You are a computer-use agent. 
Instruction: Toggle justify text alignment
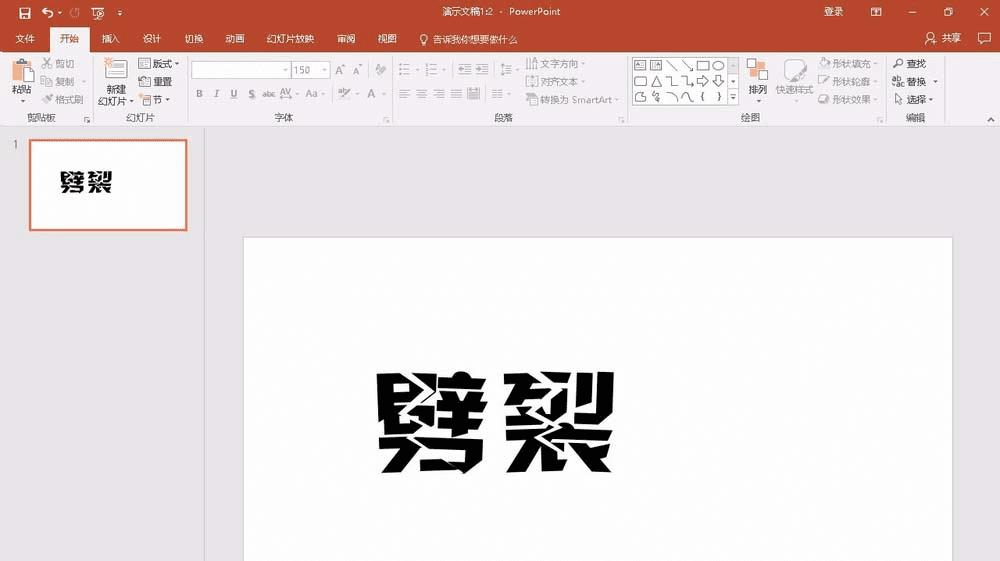[456, 94]
